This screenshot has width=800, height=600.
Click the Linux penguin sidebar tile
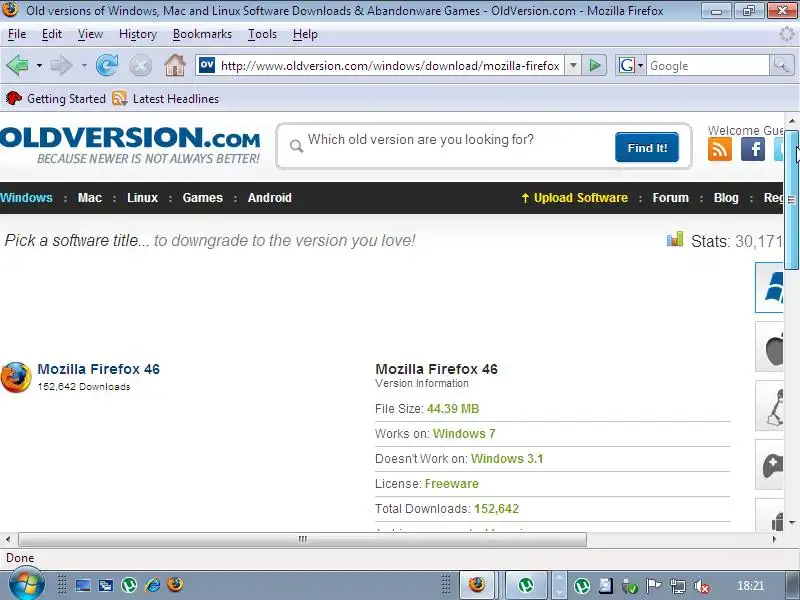coord(770,406)
